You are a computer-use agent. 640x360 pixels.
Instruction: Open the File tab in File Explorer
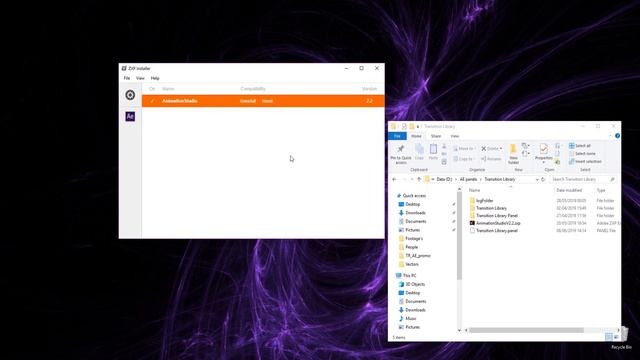pyautogui.click(x=397, y=136)
